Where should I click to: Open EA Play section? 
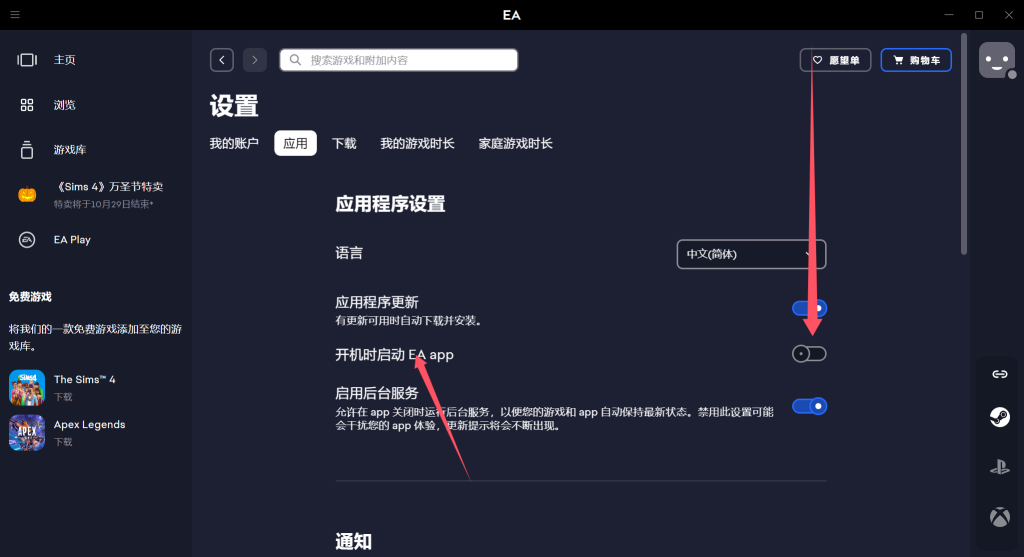coord(72,240)
